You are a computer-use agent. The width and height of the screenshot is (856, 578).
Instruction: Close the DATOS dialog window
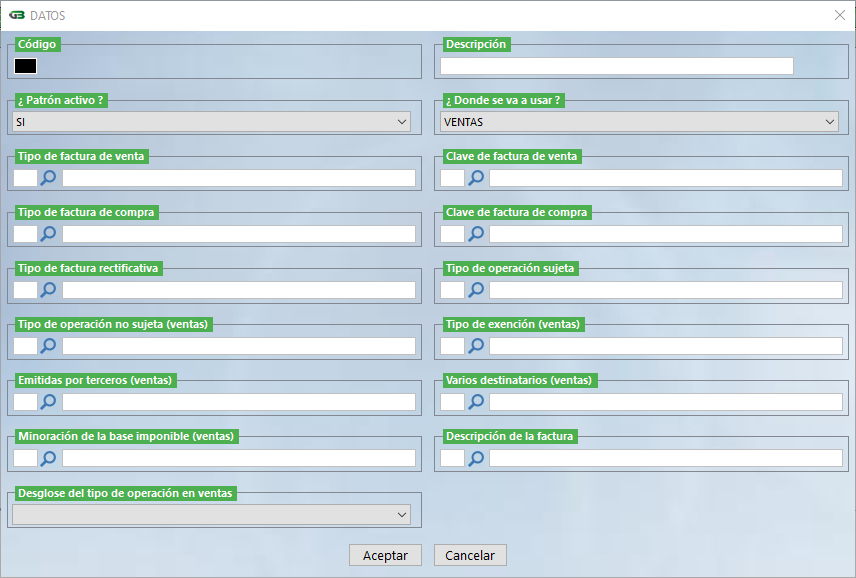pos(840,15)
